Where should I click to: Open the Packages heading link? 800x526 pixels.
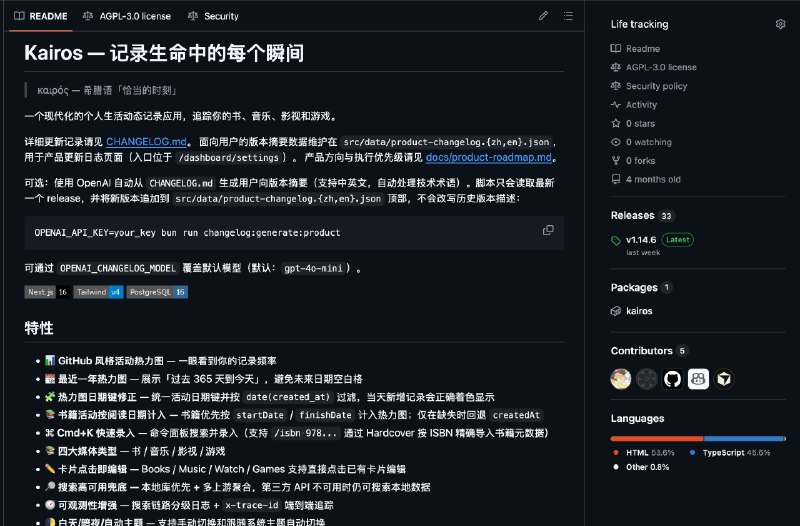634,288
